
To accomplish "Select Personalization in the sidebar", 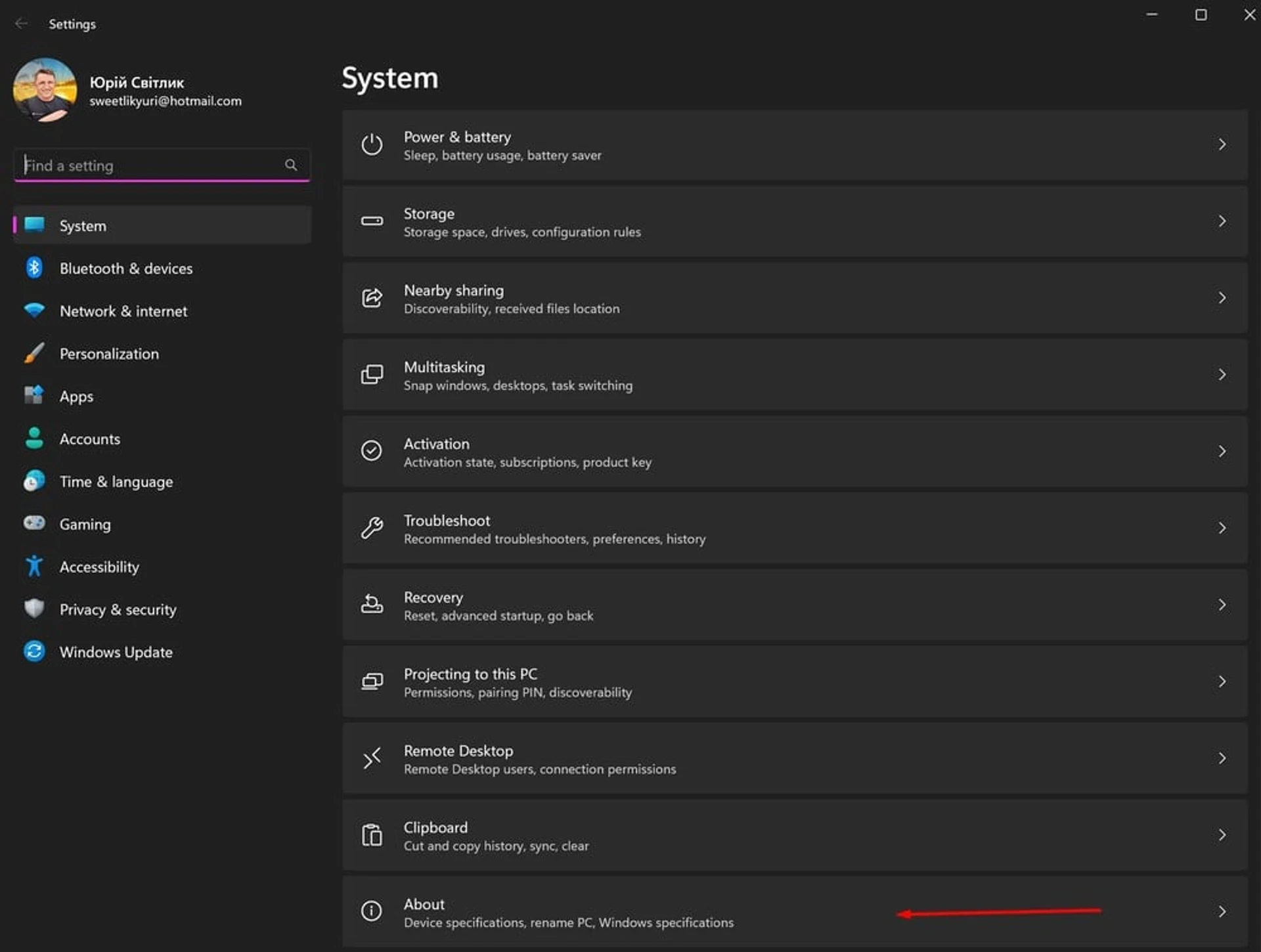I will (x=162, y=353).
